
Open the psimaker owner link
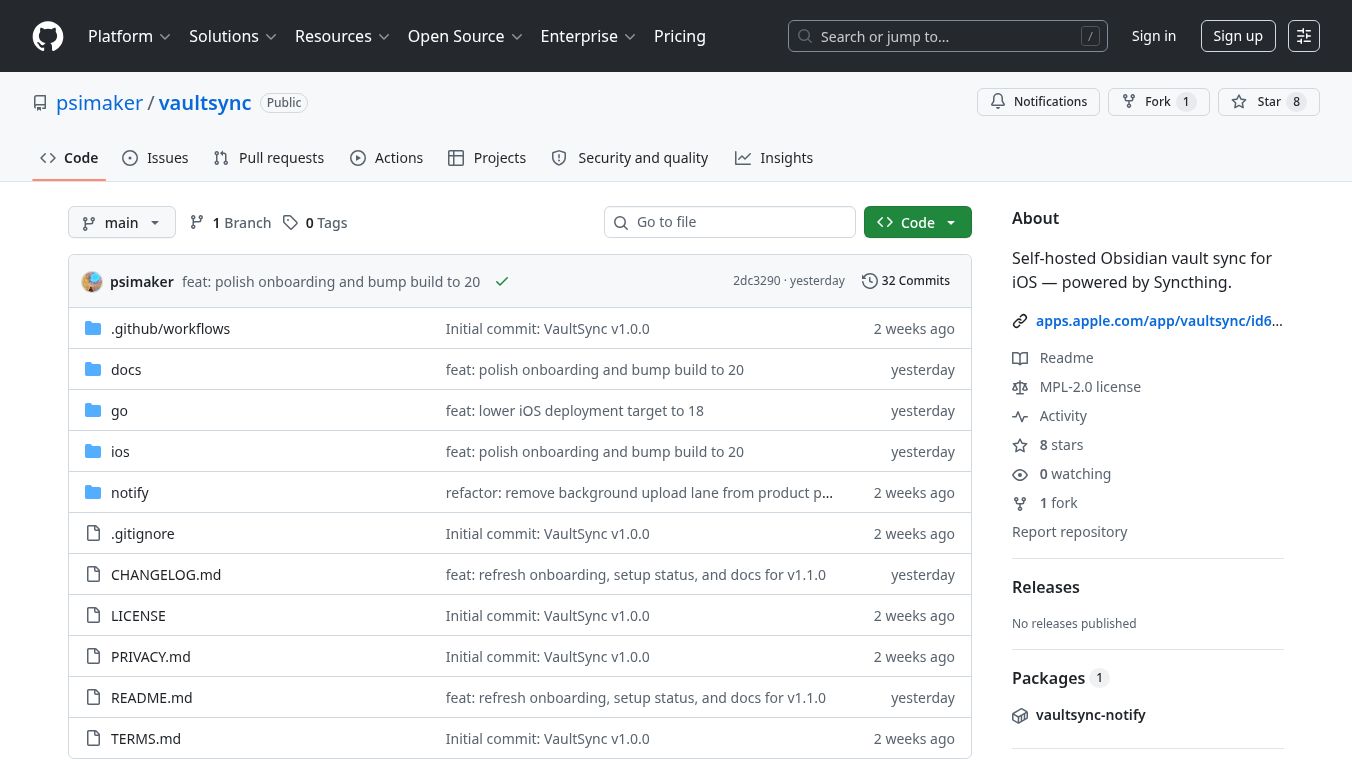pos(99,103)
